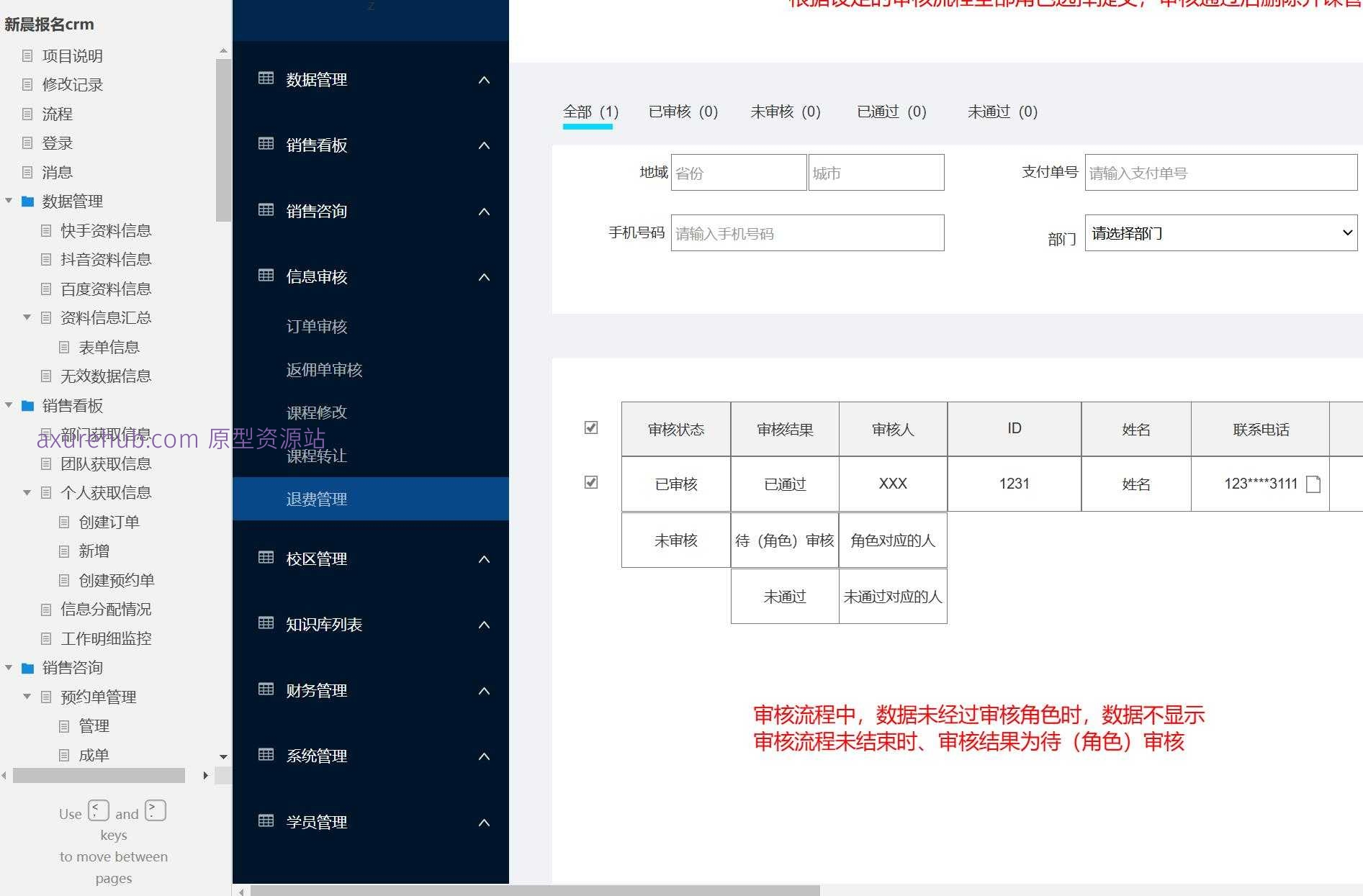Viewport: 1363px width, 896px height.
Task: Open the 订单审核 submenu item
Action: click(x=317, y=326)
